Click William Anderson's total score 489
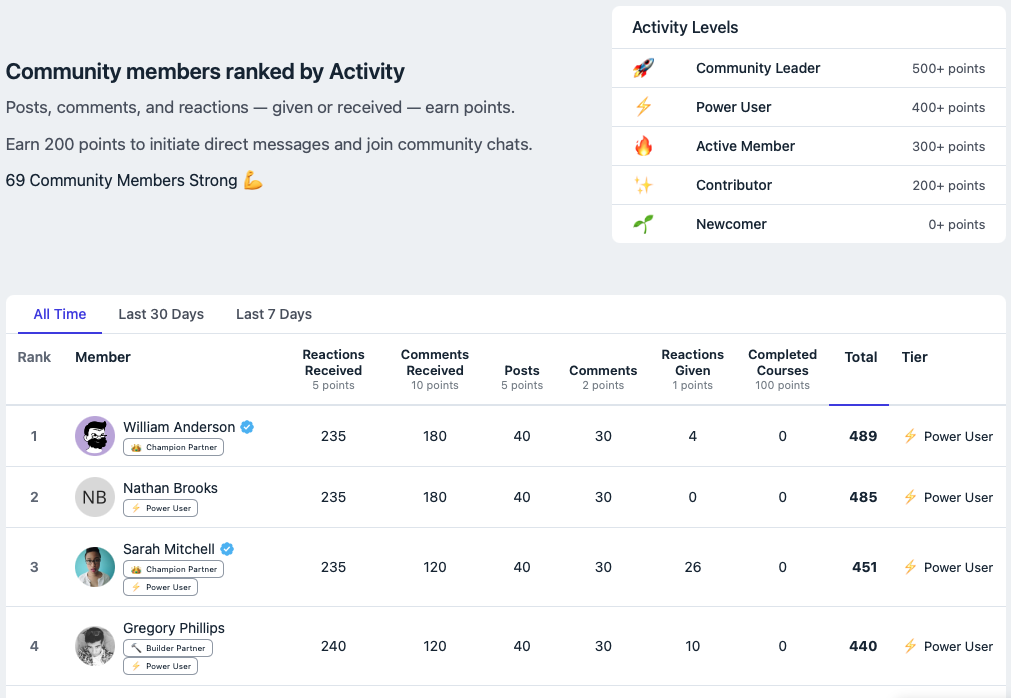1011x698 pixels. click(x=863, y=436)
